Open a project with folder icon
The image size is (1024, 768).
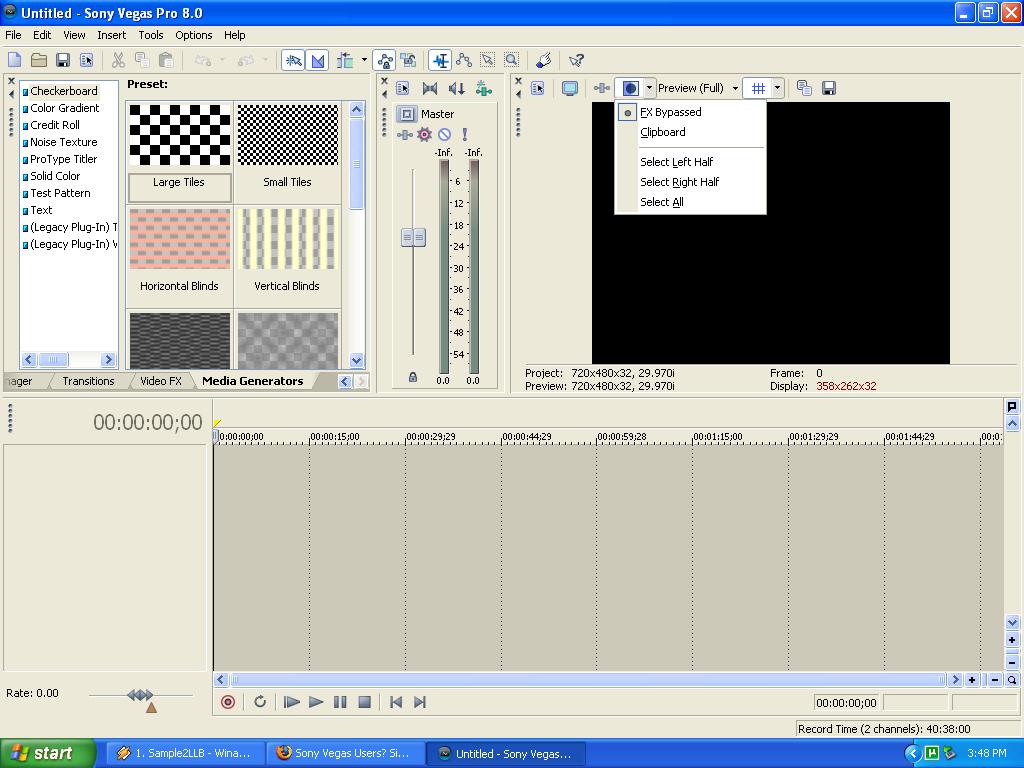tap(39, 61)
